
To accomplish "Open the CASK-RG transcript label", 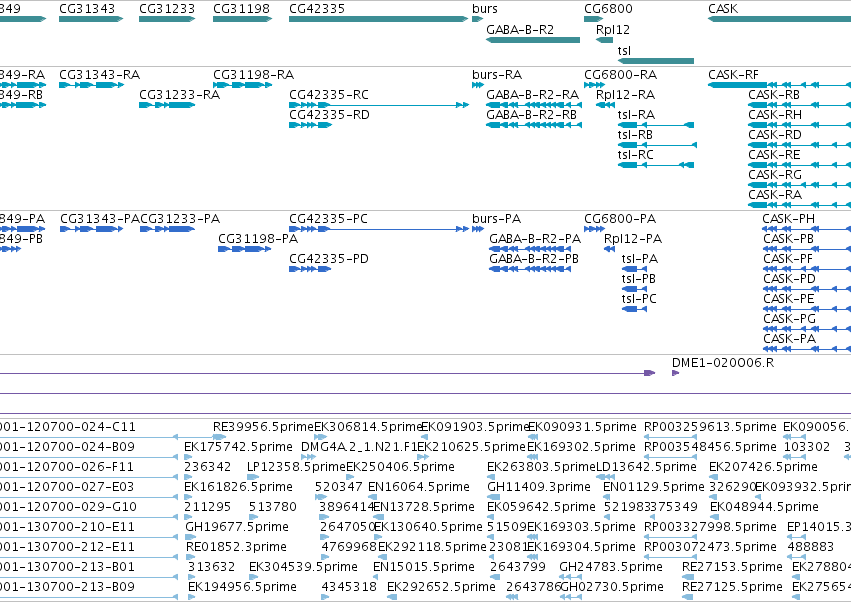I will pos(775,175).
